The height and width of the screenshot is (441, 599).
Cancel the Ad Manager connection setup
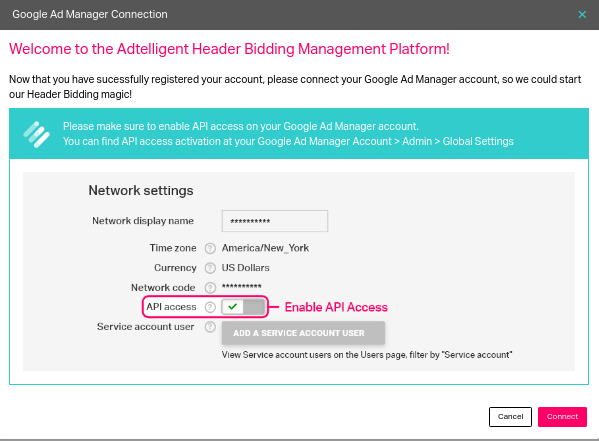click(x=510, y=417)
